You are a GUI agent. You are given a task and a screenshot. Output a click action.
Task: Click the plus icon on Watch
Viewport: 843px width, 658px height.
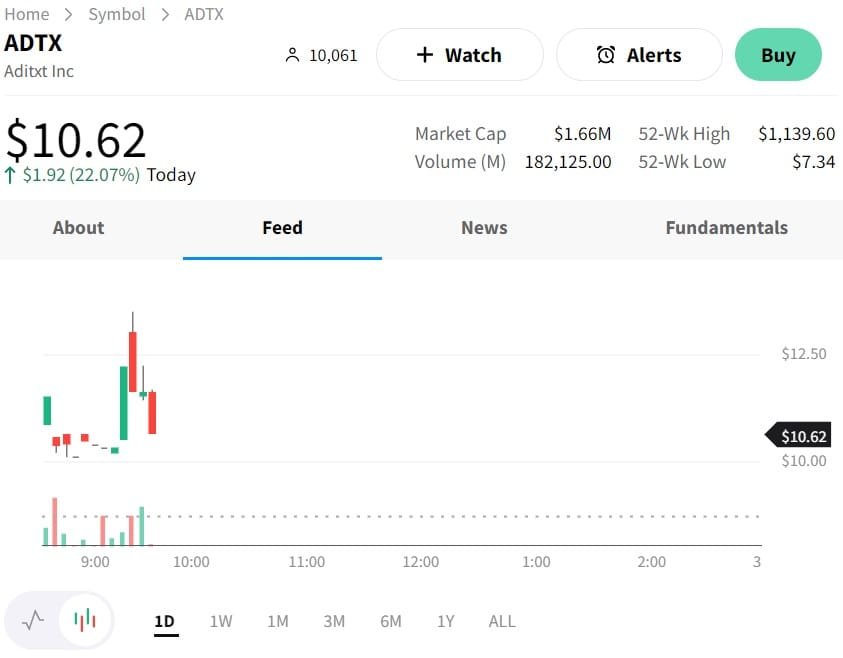[425, 55]
